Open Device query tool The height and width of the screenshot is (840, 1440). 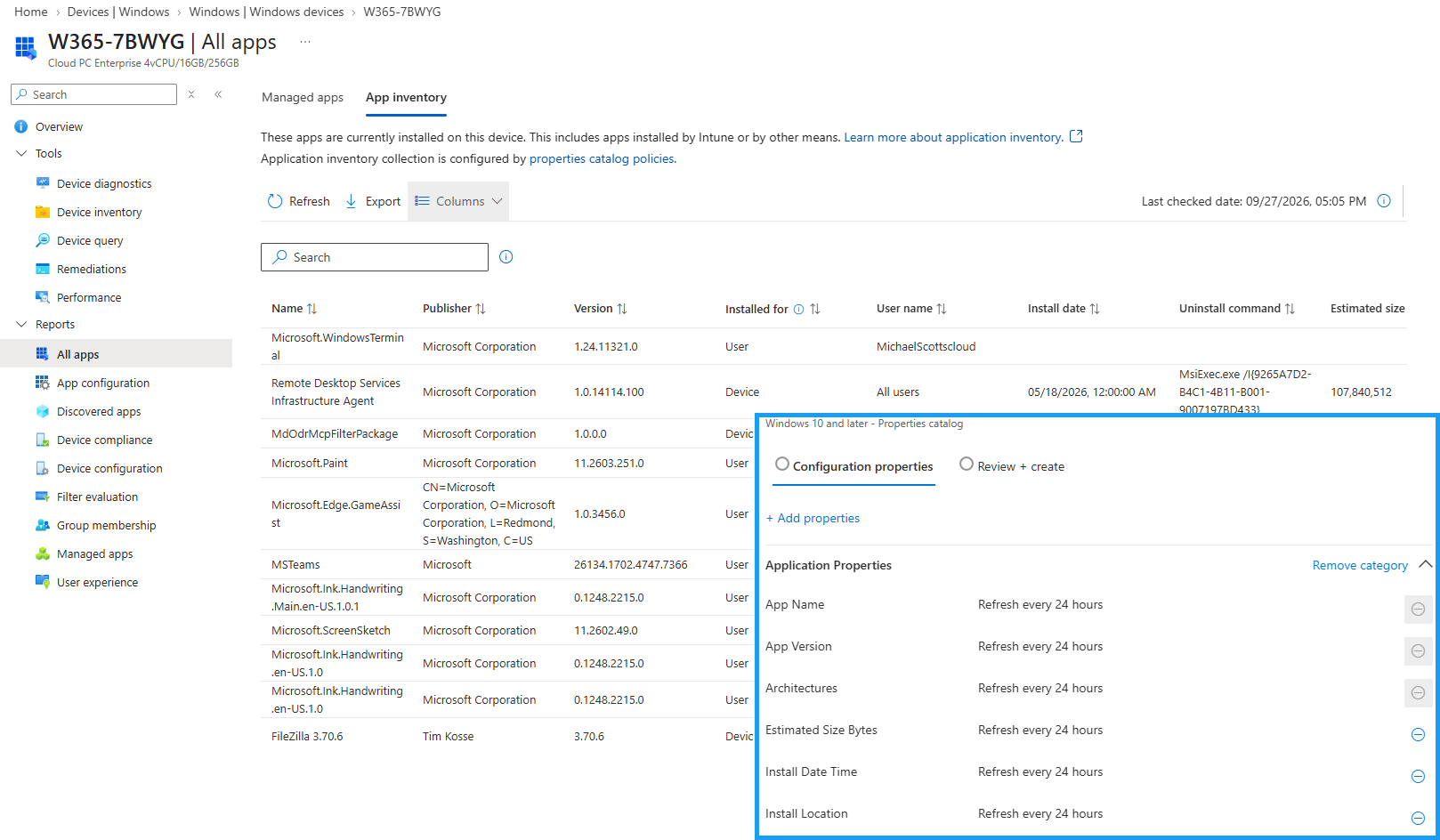(90, 240)
